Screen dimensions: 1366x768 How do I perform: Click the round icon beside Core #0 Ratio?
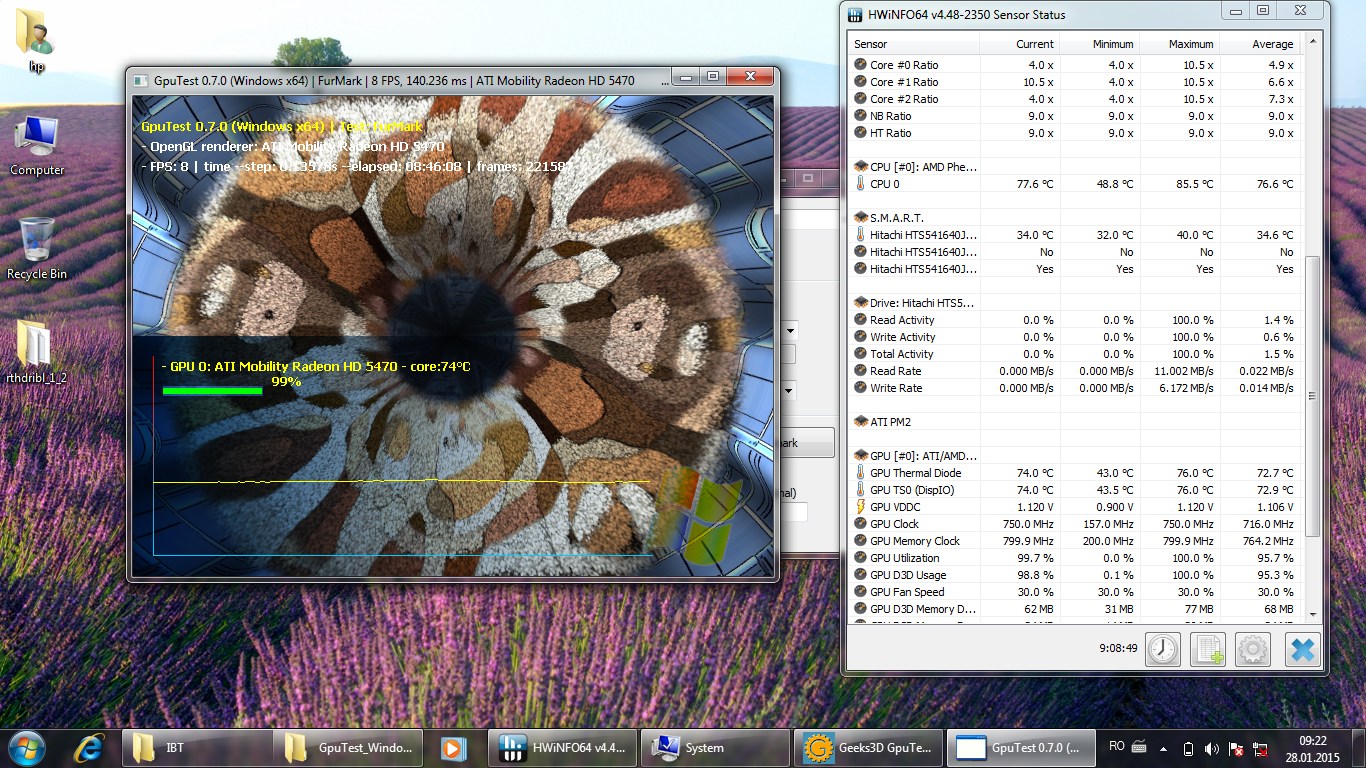860,65
